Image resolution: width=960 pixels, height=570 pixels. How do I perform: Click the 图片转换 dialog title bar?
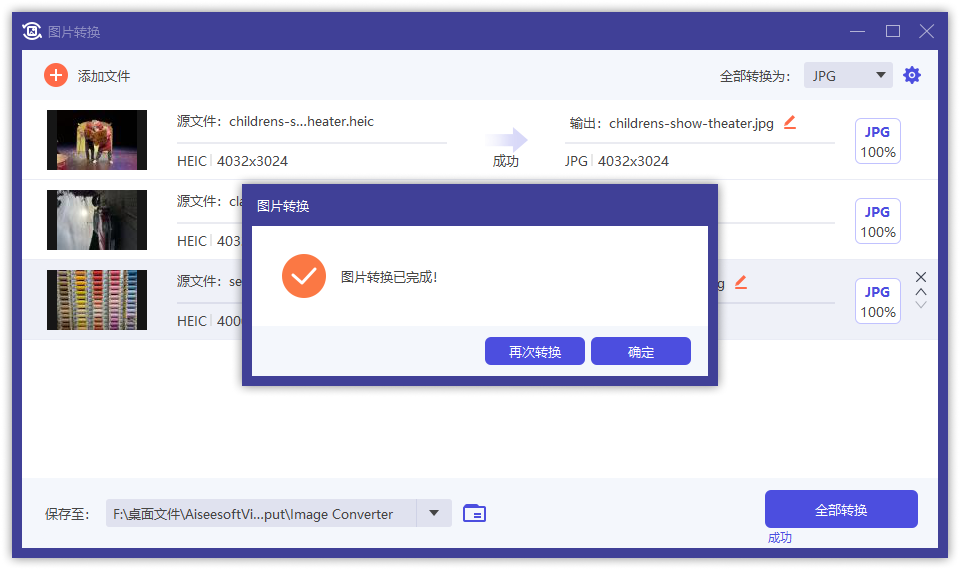(x=480, y=206)
